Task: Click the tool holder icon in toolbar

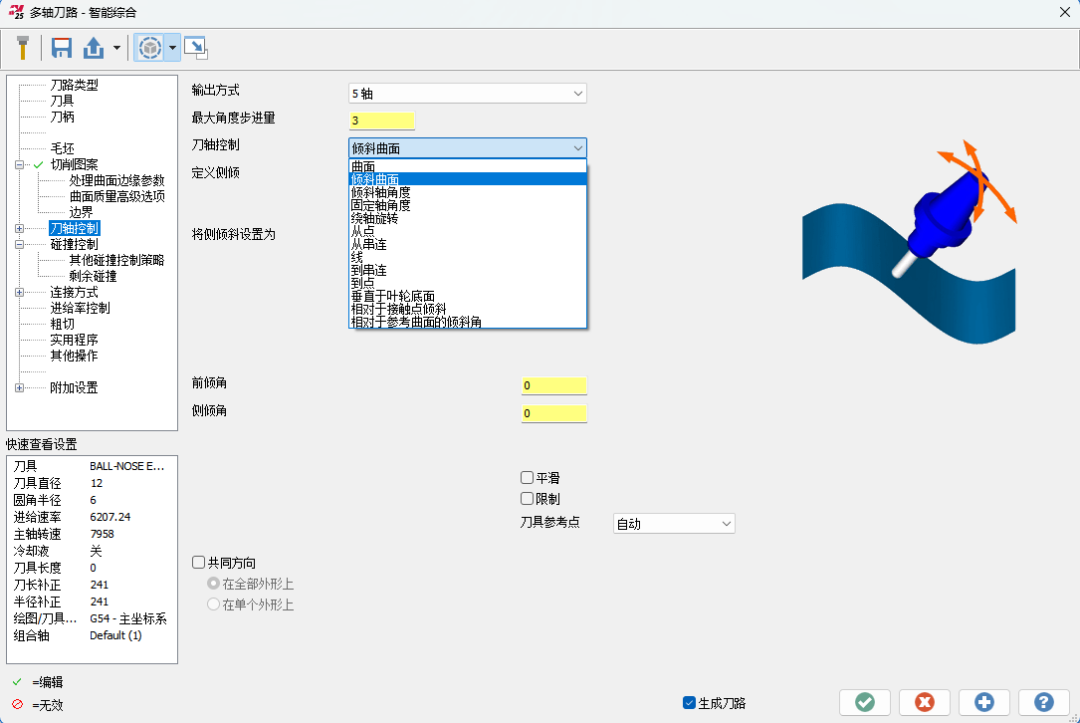Action: pyautogui.click(x=23, y=48)
